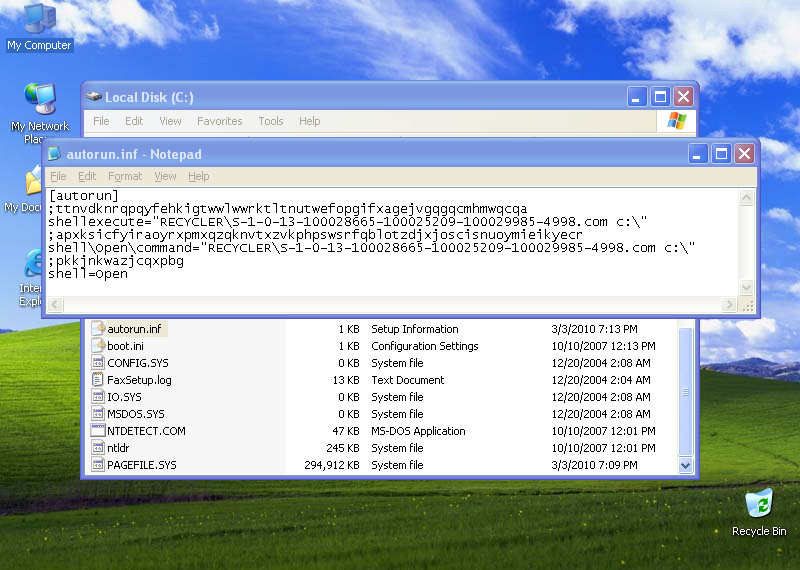
Task: Click the Windows flag logo in Explorer
Action: click(677, 121)
